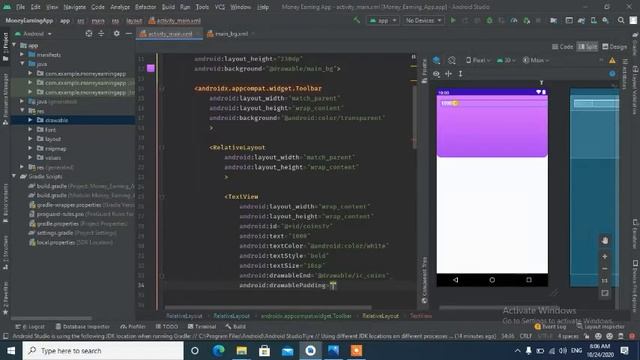The image size is (640, 360).
Task: Open the Search Everywhere magnifier
Action: 621,20
